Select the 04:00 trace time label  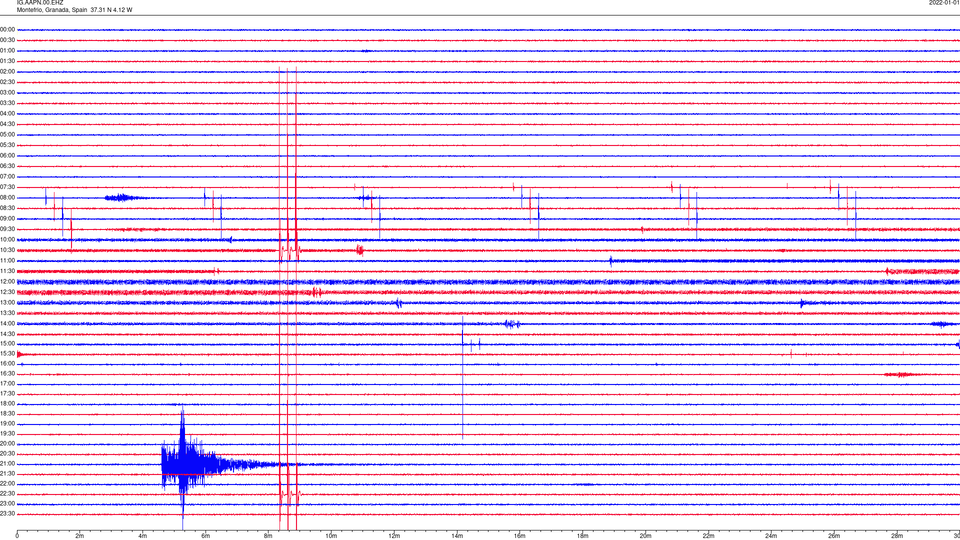click(x=8, y=113)
